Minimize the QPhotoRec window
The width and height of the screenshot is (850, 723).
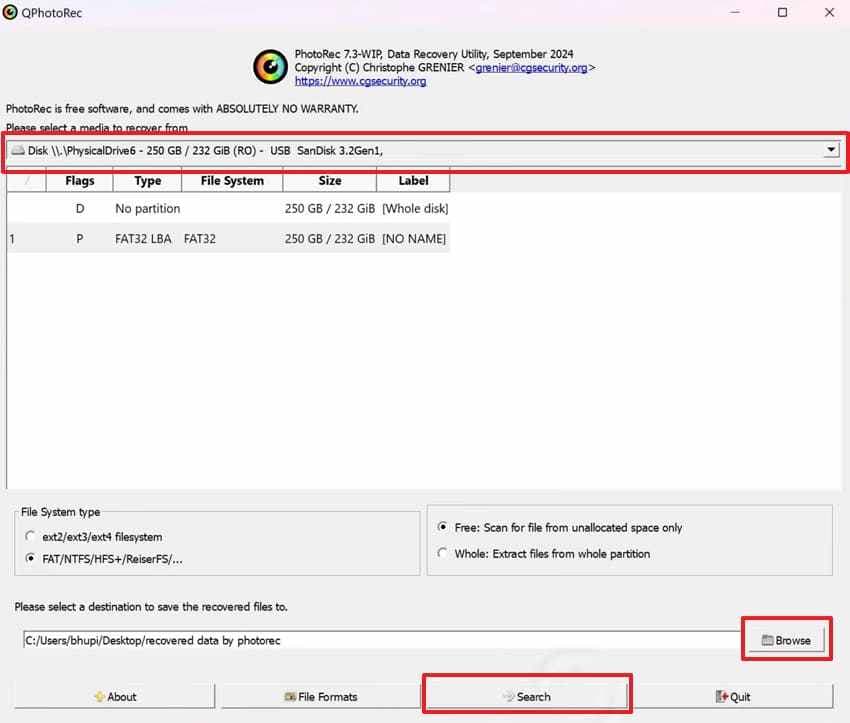click(x=735, y=12)
